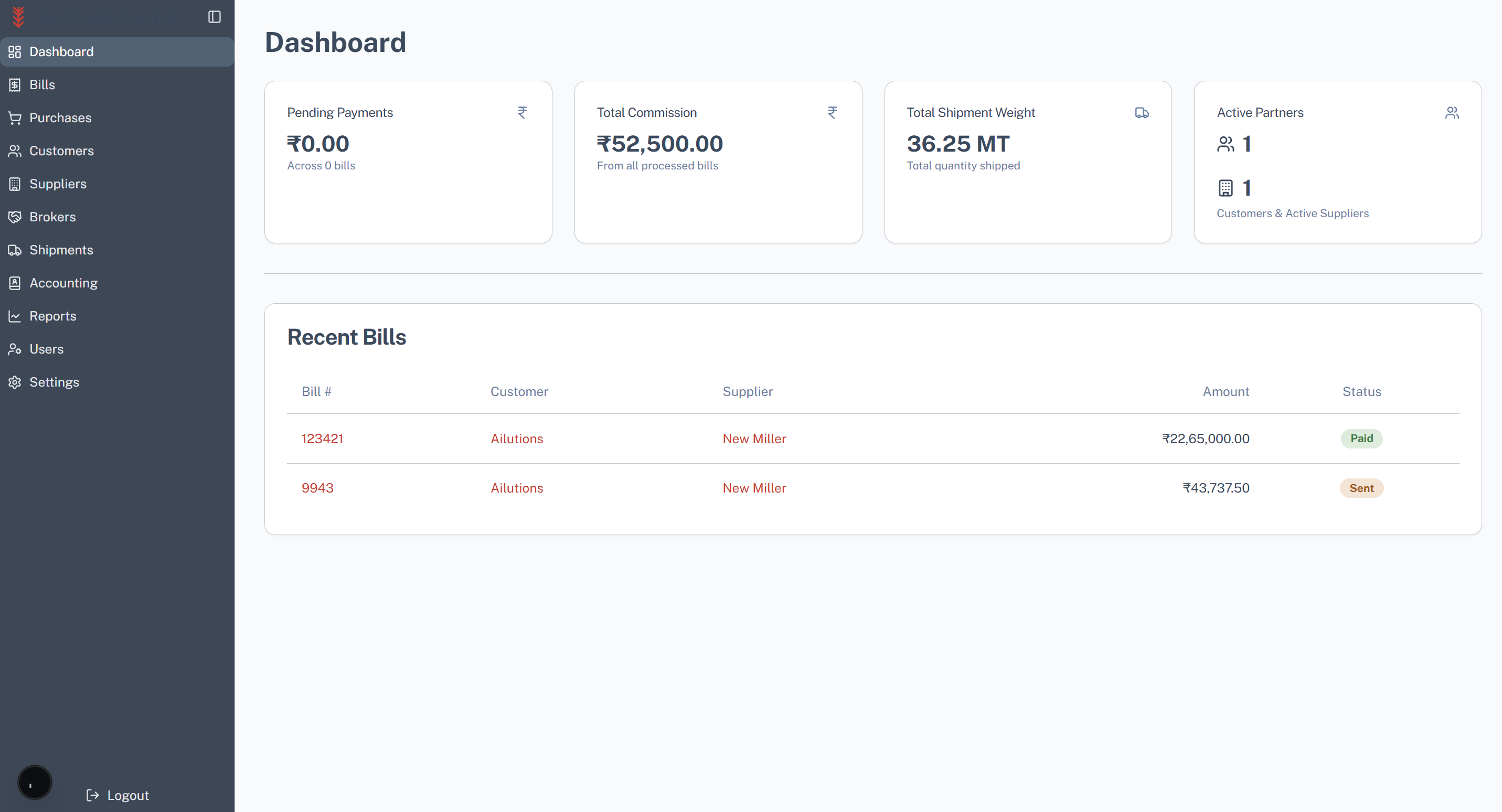
Task: Open the Accounting section
Action: click(117, 283)
